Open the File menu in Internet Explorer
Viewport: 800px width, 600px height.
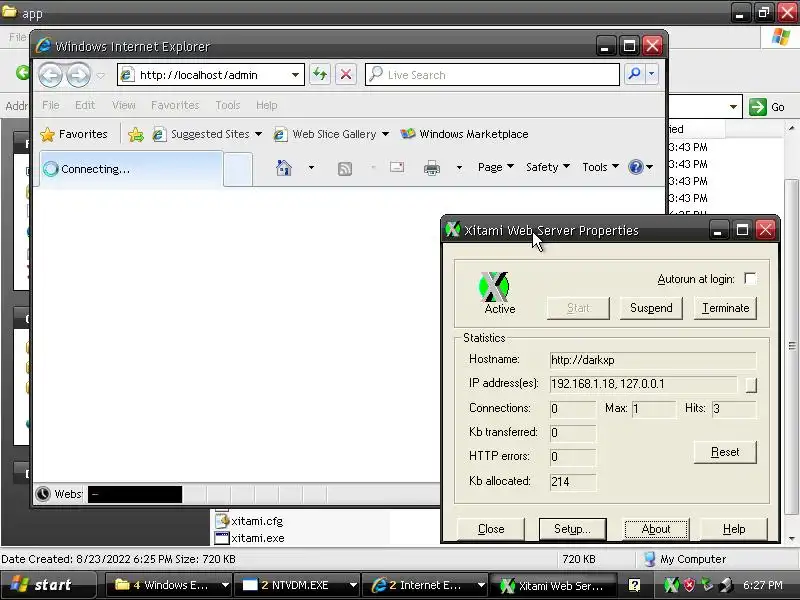coord(51,105)
